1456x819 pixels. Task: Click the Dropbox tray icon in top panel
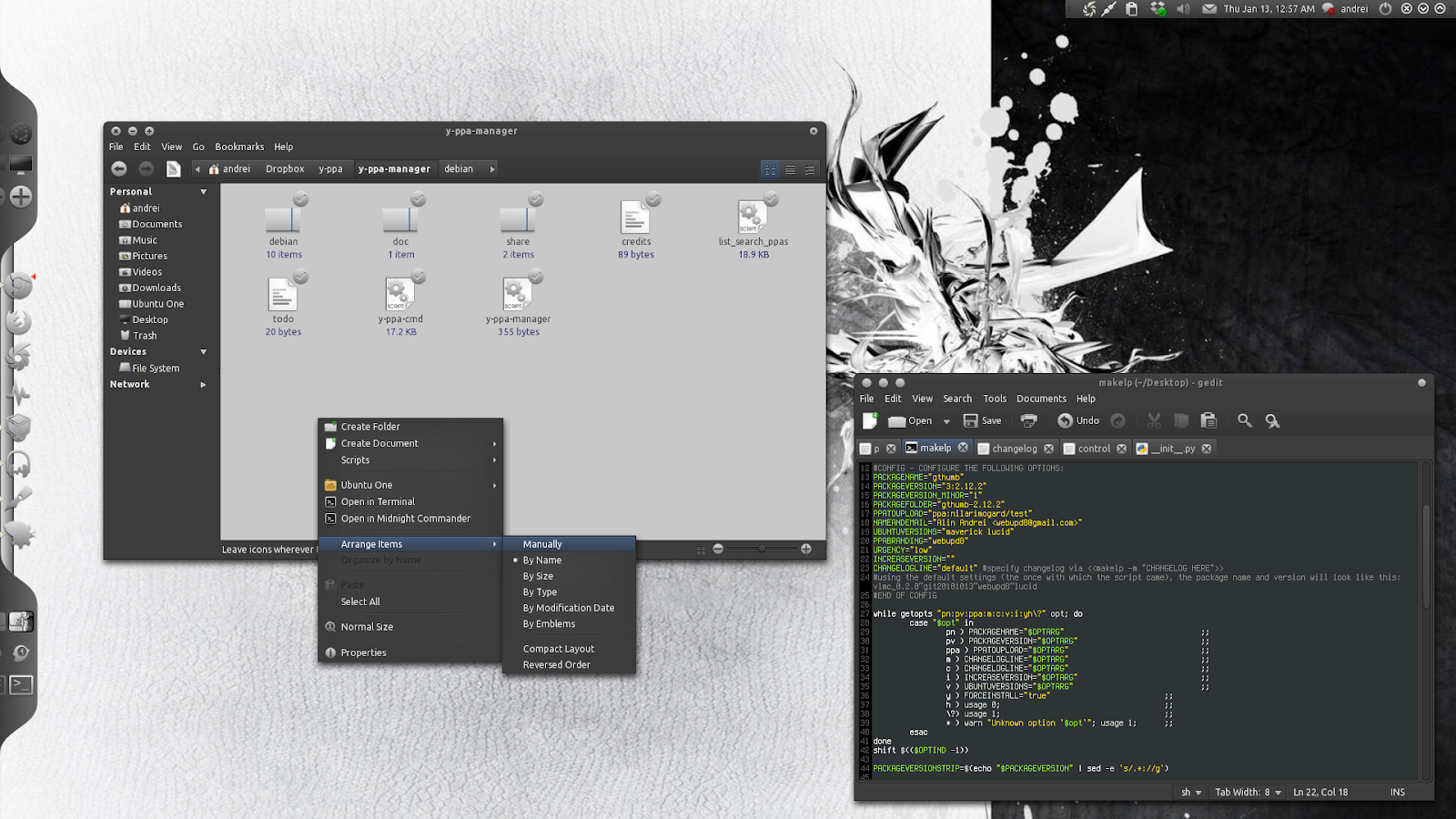click(x=1158, y=9)
